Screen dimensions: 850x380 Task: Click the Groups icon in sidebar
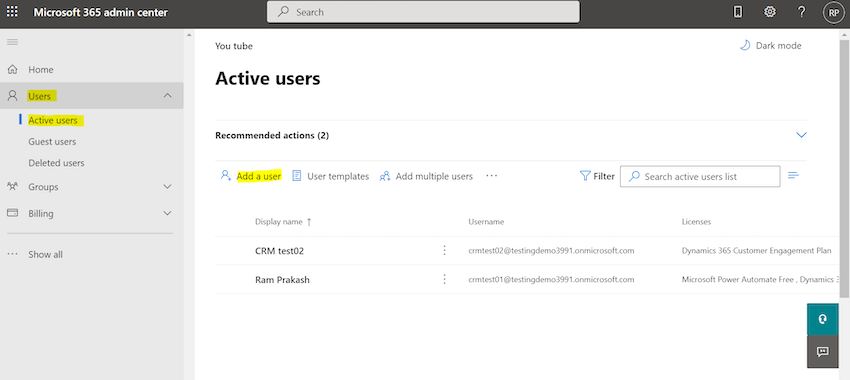pyautogui.click(x=12, y=186)
